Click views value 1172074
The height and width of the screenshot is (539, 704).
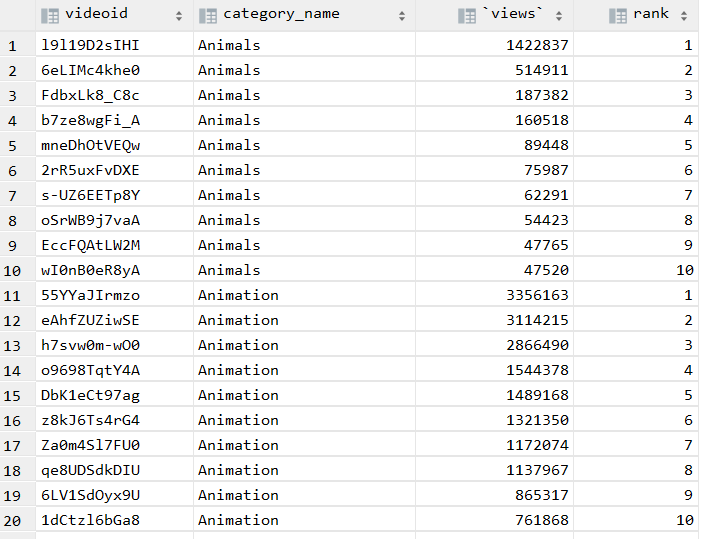pos(537,445)
